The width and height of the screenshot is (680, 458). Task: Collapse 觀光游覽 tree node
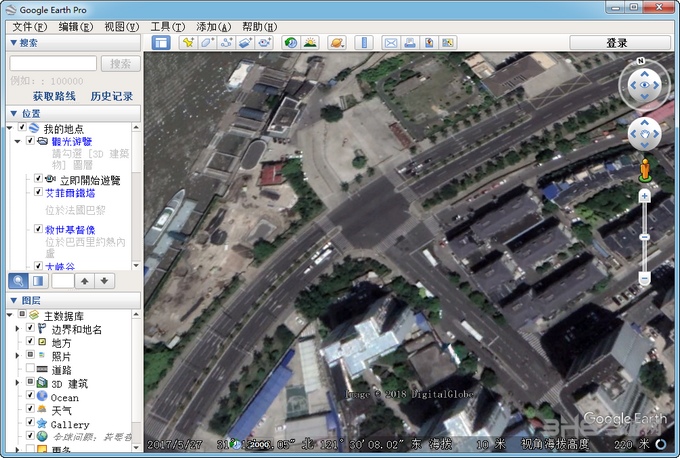(x=18, y=141)
